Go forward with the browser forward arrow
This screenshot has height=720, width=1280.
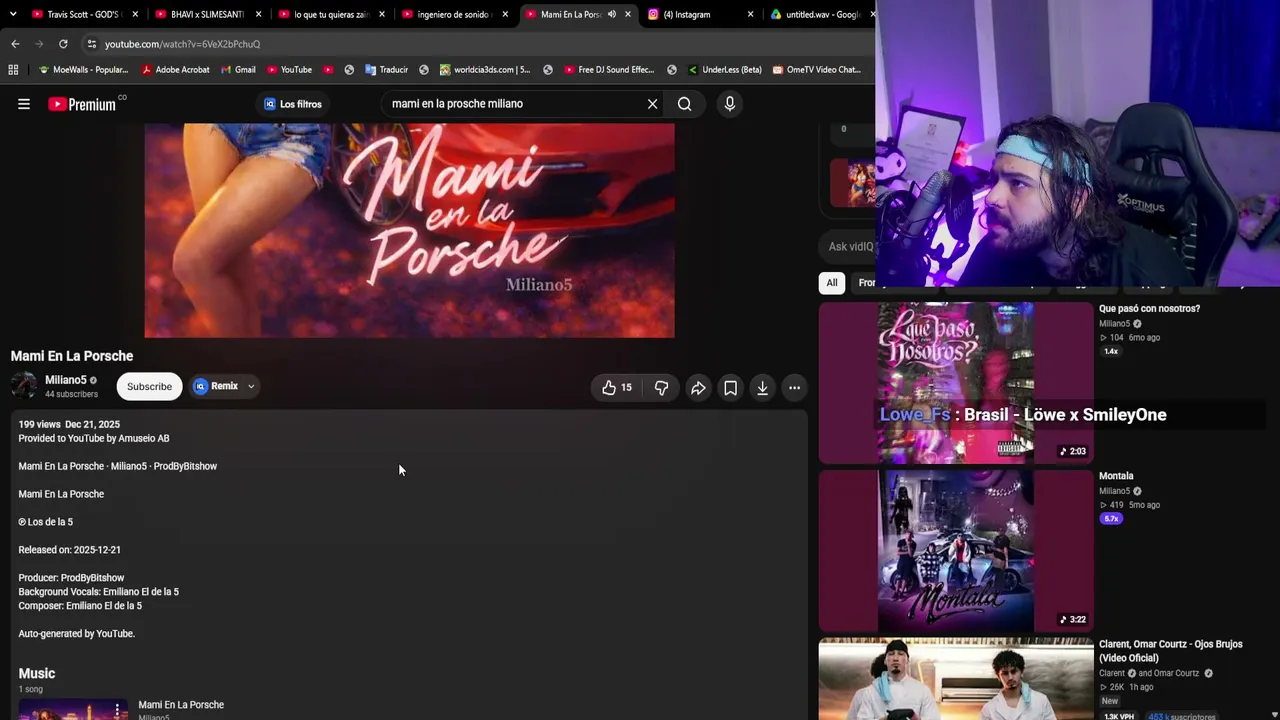coord(39,44)
